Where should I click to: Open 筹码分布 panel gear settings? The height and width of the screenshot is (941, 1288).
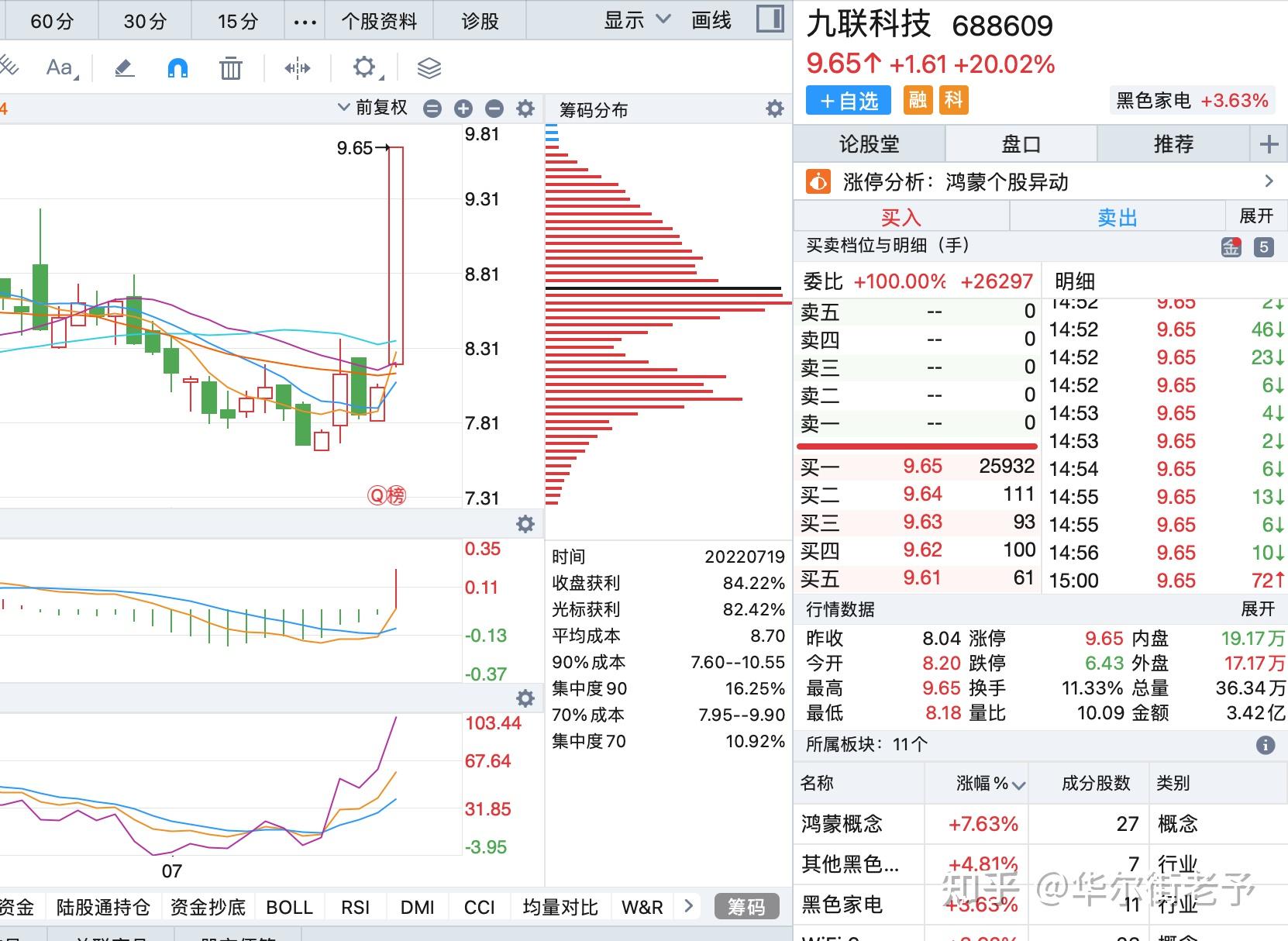coord(775,109)
